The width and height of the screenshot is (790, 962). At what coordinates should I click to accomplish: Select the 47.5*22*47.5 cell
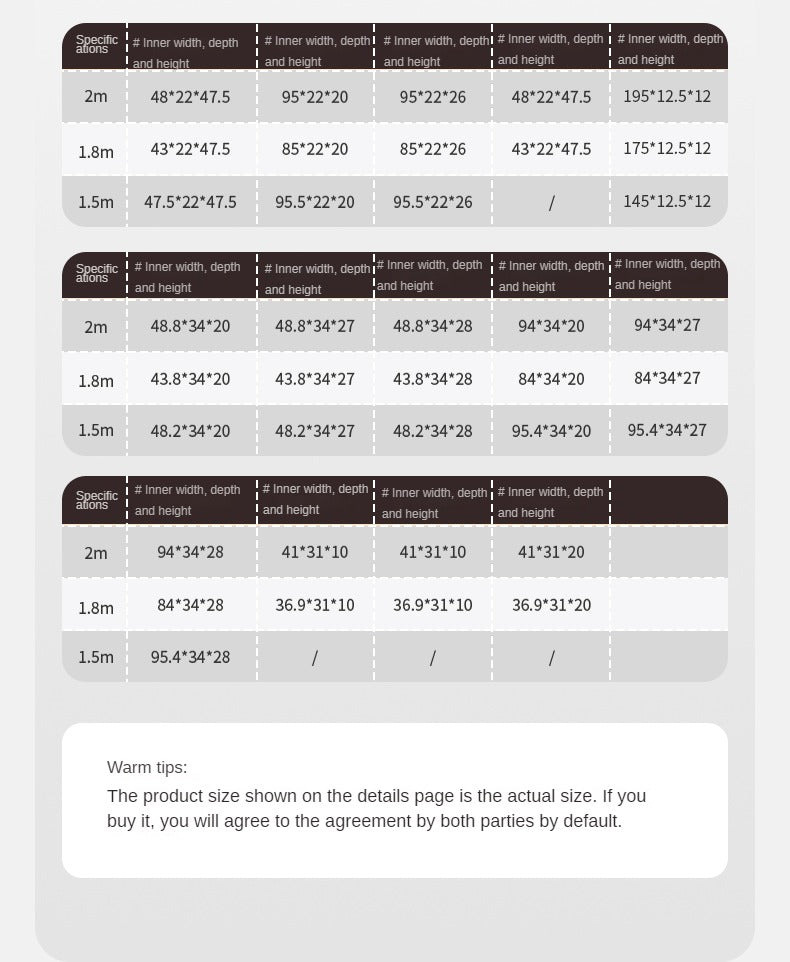(x=190, y=202)
